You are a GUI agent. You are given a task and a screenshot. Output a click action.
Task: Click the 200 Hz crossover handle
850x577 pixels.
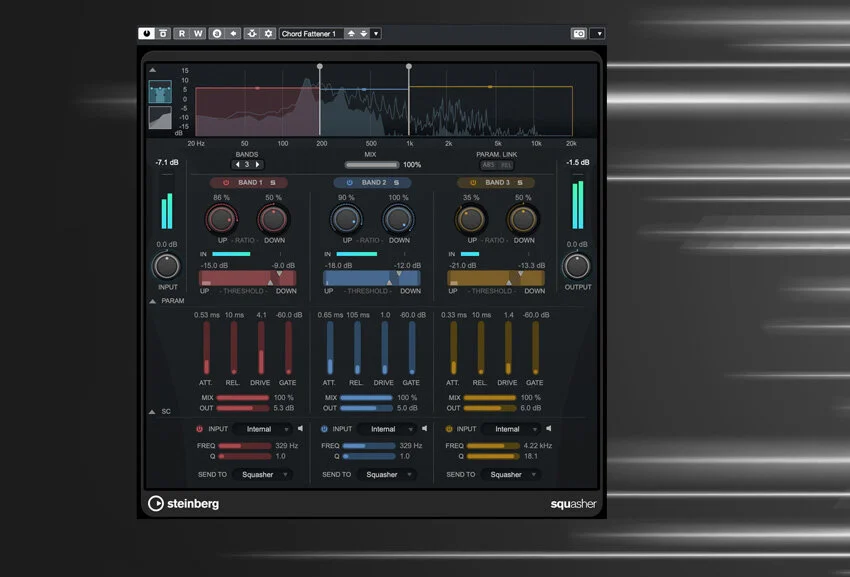click(x=320, y=66)
